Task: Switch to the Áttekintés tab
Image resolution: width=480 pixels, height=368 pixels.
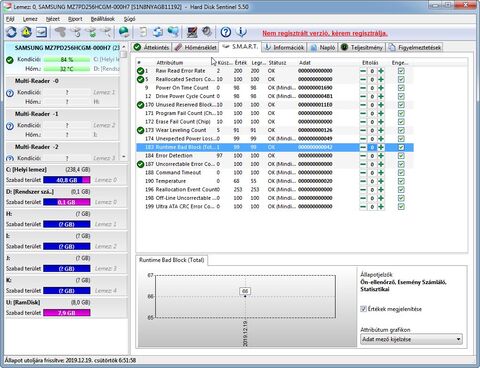Action: point(151,47)
